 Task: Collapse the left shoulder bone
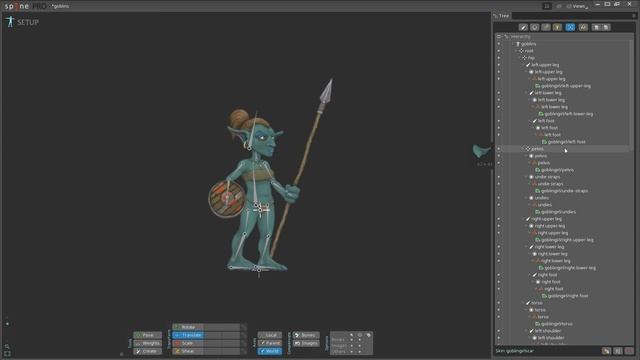pos(526,331)
